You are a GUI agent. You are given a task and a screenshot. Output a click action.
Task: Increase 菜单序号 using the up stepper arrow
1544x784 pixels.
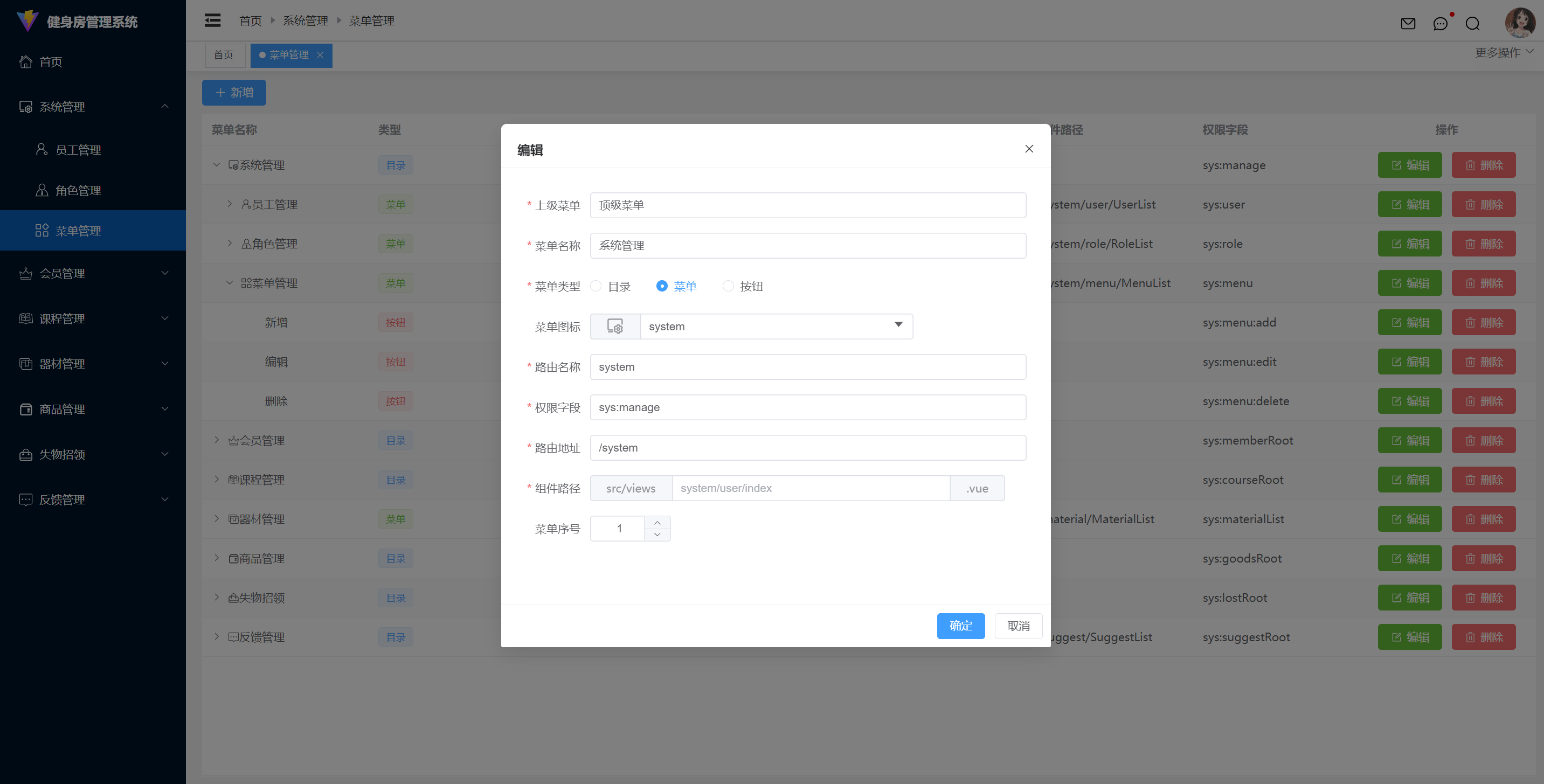pyautogui.click(x=657, y=522)
